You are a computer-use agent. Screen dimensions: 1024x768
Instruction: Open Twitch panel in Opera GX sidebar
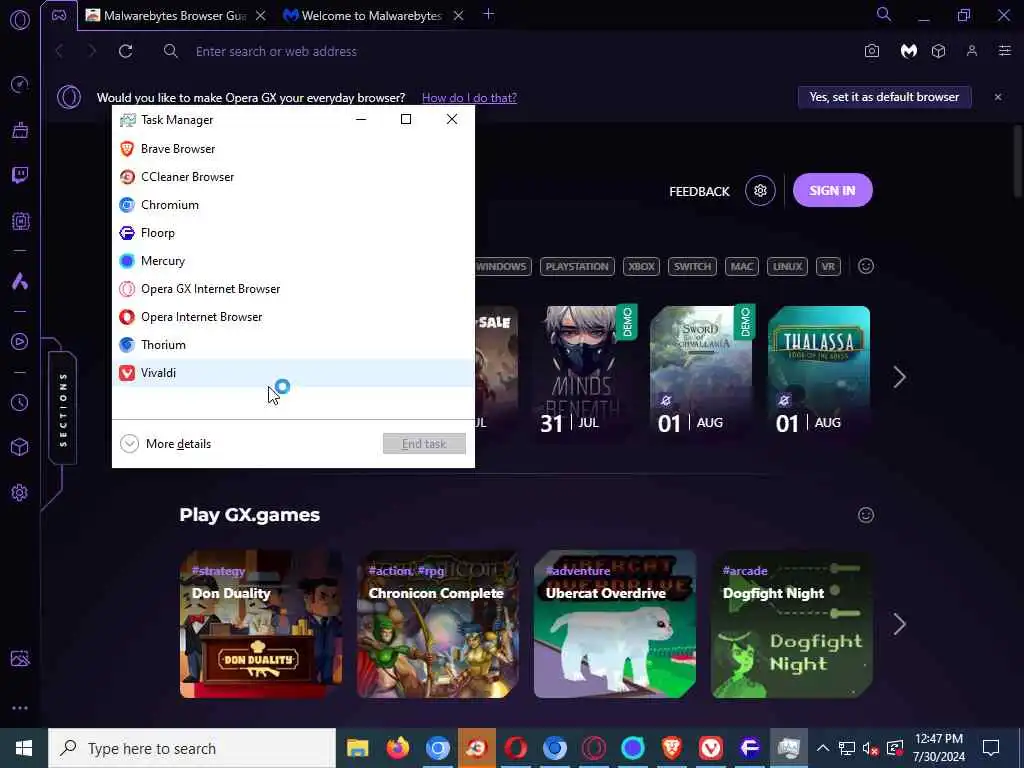(20, 175)
